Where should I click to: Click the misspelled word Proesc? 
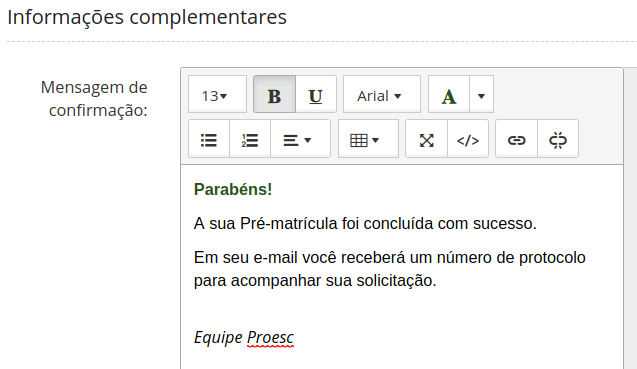coord(270,338)
